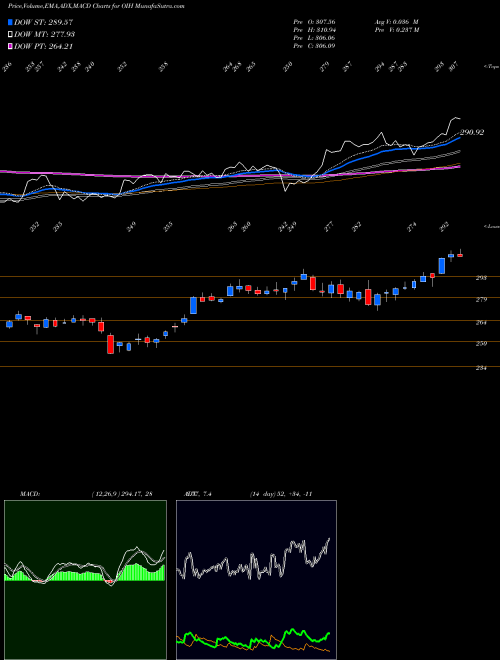Click the 279 price axis label beside candles
The width and height of the screenshot is (500, 660).
tap(481, 300)
